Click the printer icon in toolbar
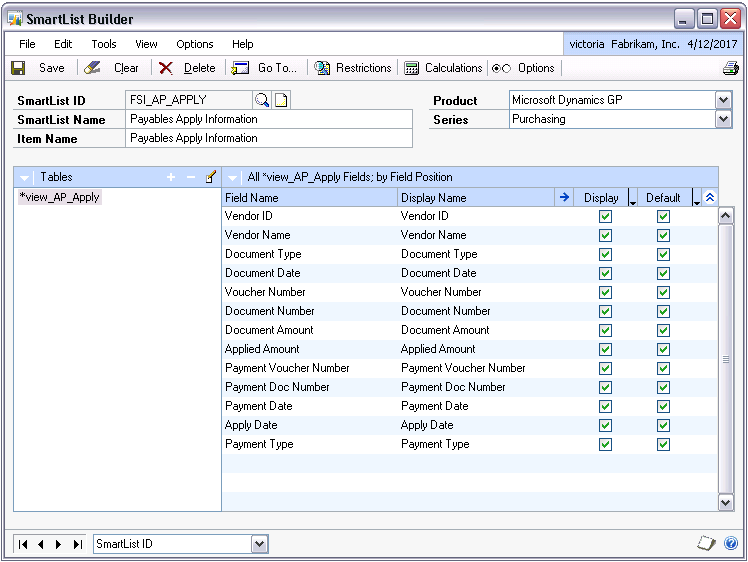748x562 pixels. 730,68
